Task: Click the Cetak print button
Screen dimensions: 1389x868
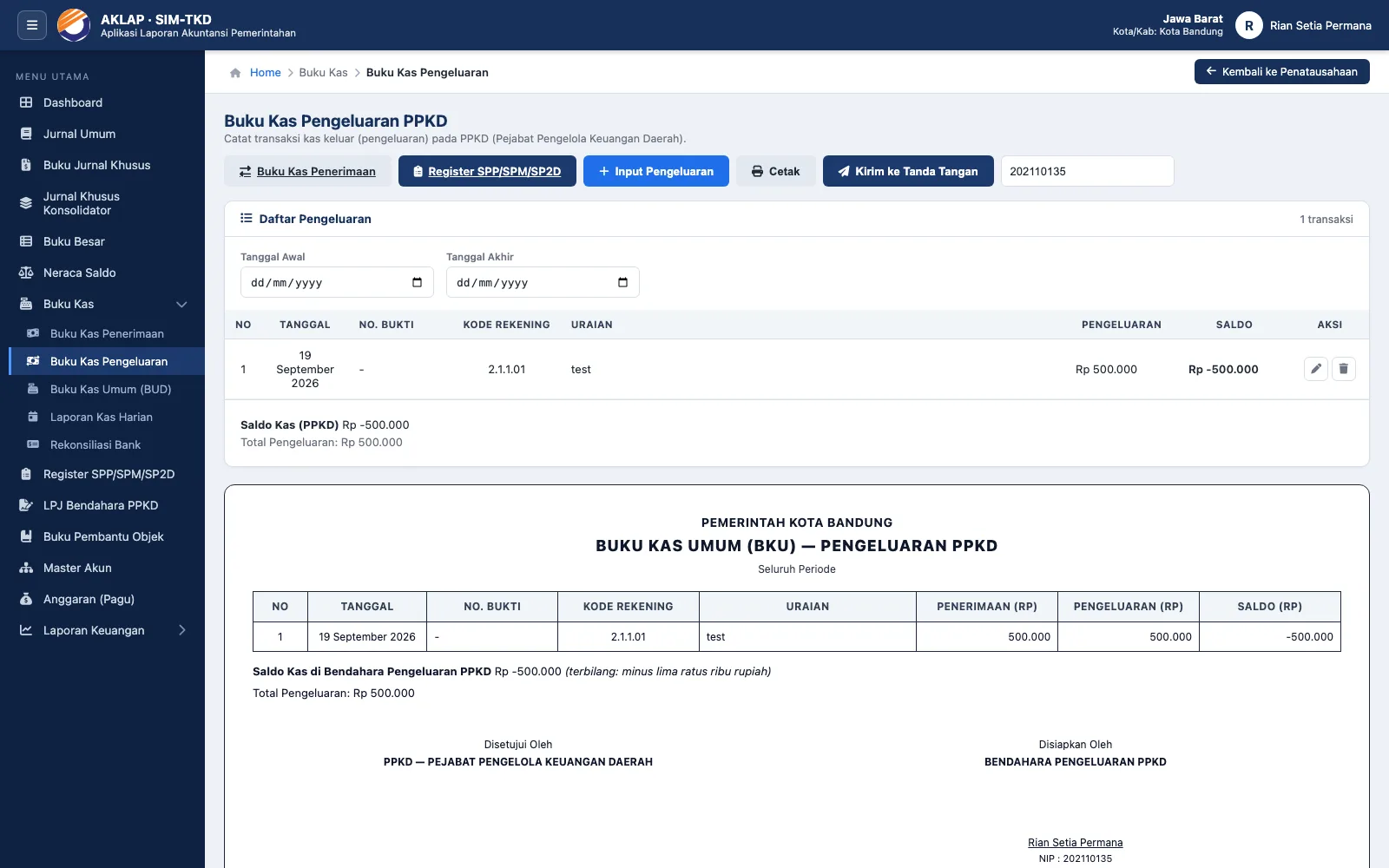Action: pos(776,171)
